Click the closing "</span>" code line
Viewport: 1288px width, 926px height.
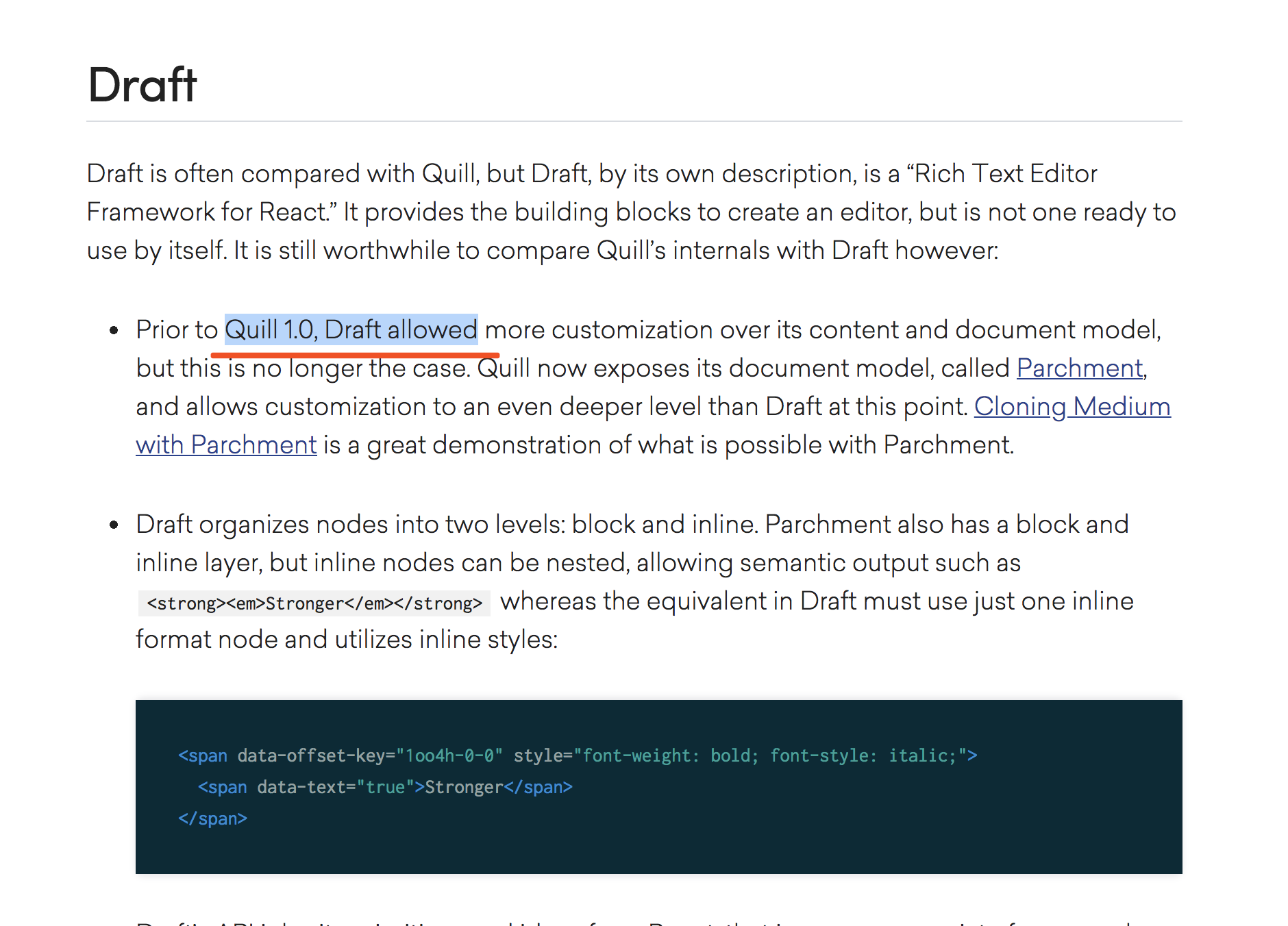(x=212, y=818)
